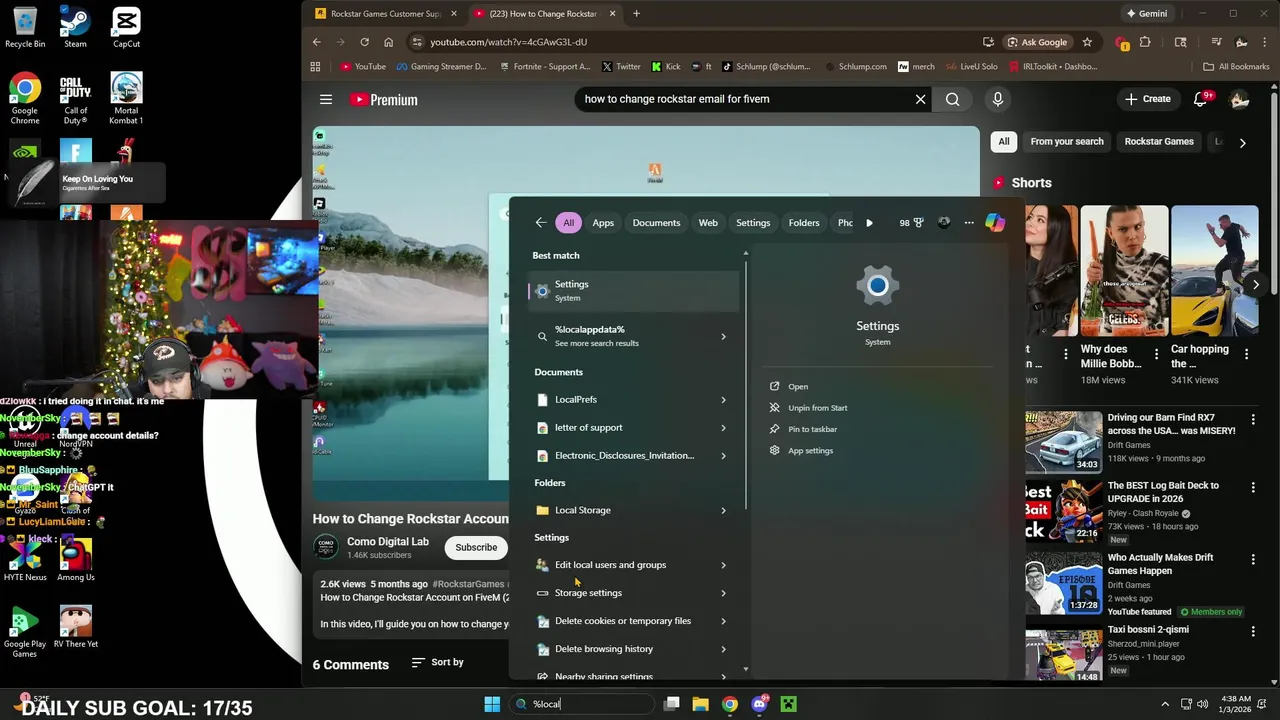Select Documents filter in search panel
The image size is (1280, 720).
(x=656, y=223)
